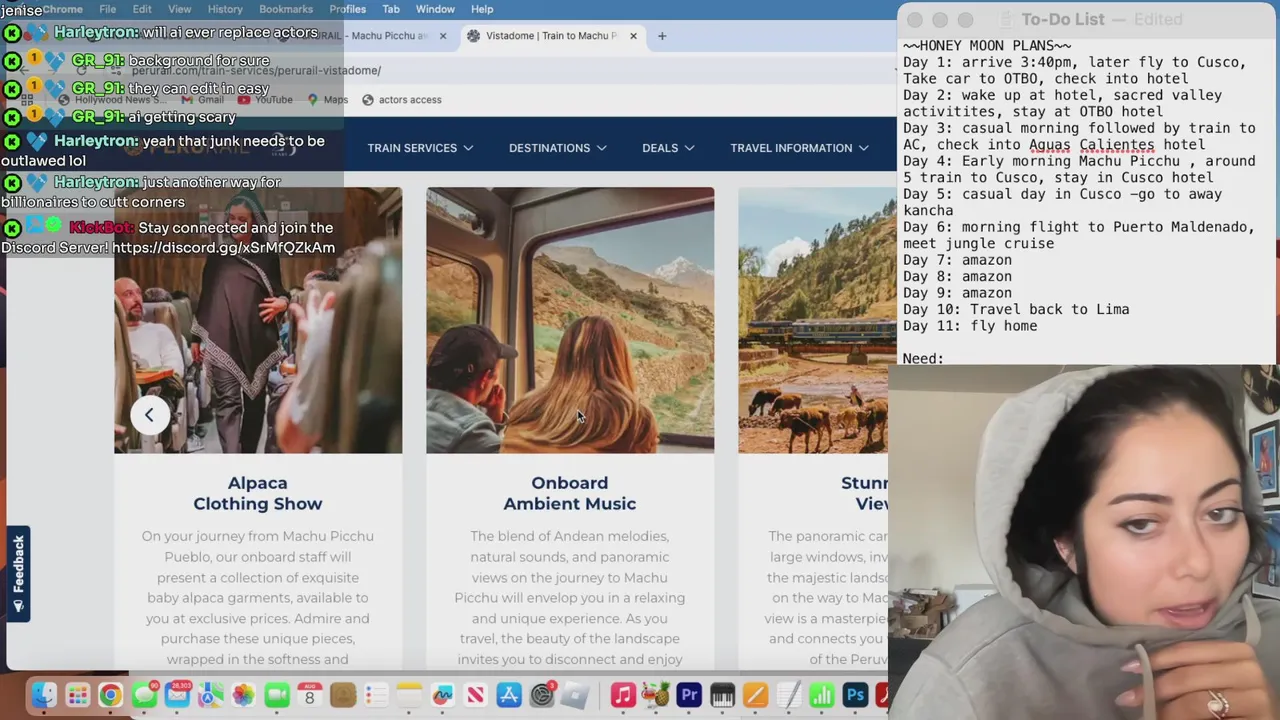Open the TextEdit icon in the dock
Screen dimensions: 1280x720
pos(789,695)
